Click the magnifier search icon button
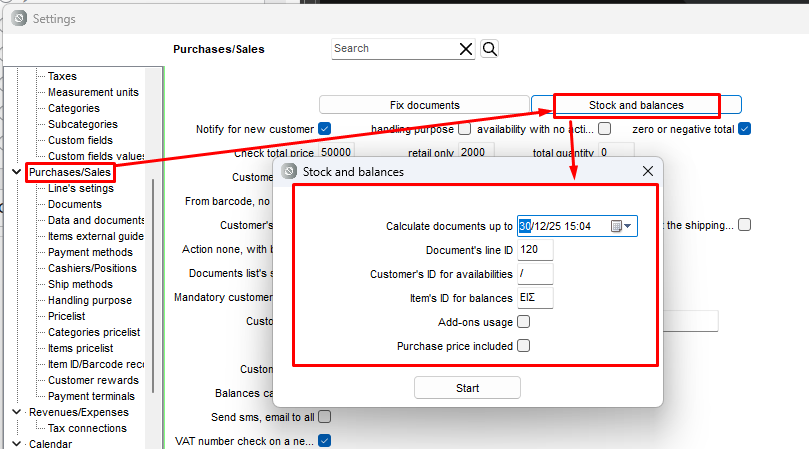 (489, 49)
